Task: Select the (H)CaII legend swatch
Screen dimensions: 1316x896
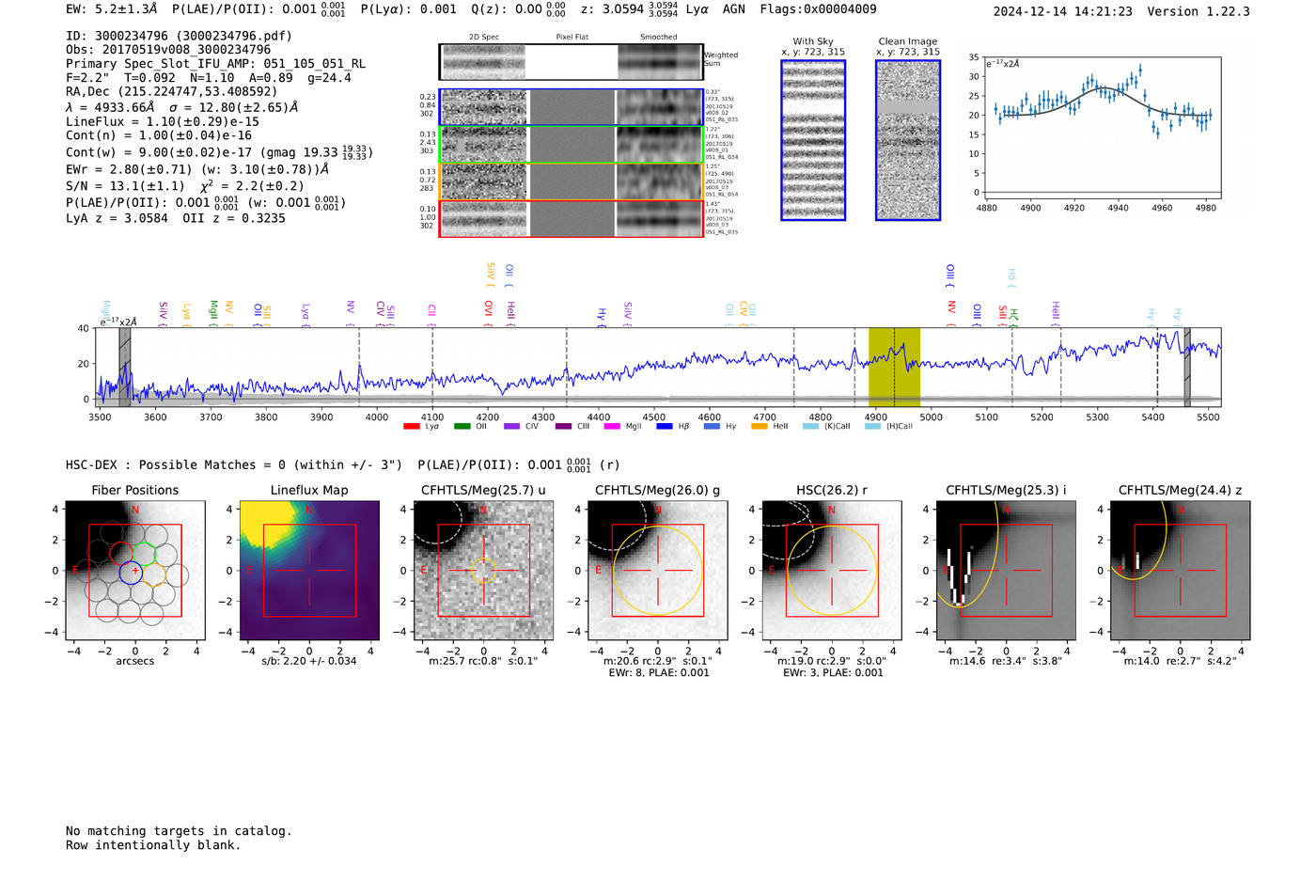Action: (872, 427)
